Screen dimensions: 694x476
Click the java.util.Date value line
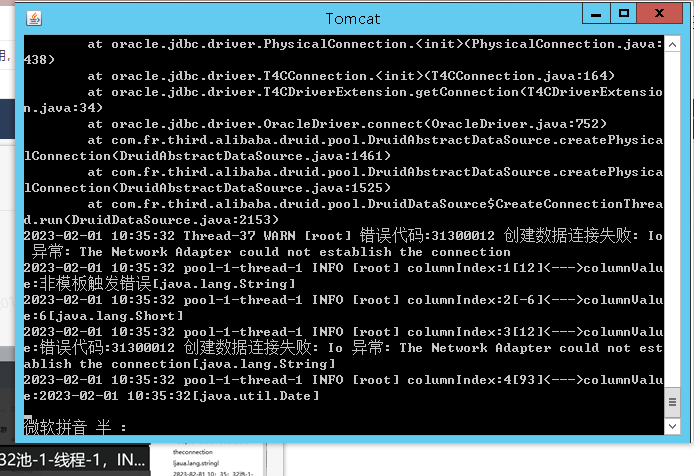point(171,396)
